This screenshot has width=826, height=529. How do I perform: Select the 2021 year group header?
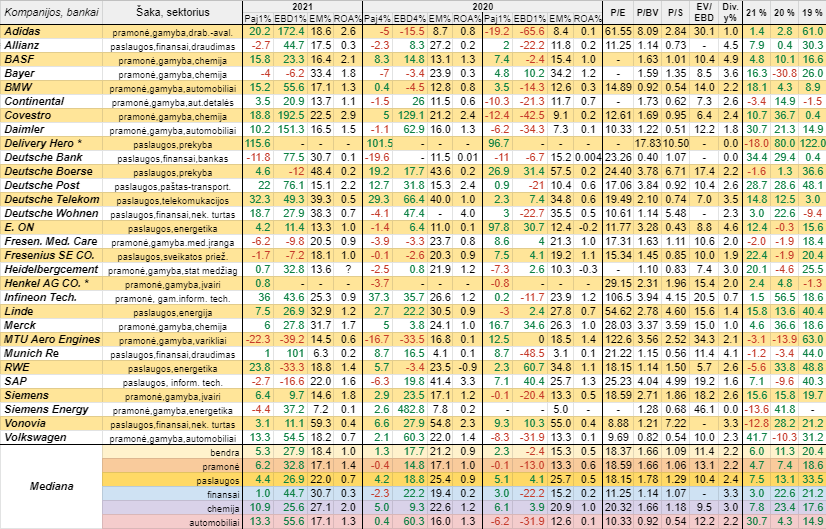[302, 6]
